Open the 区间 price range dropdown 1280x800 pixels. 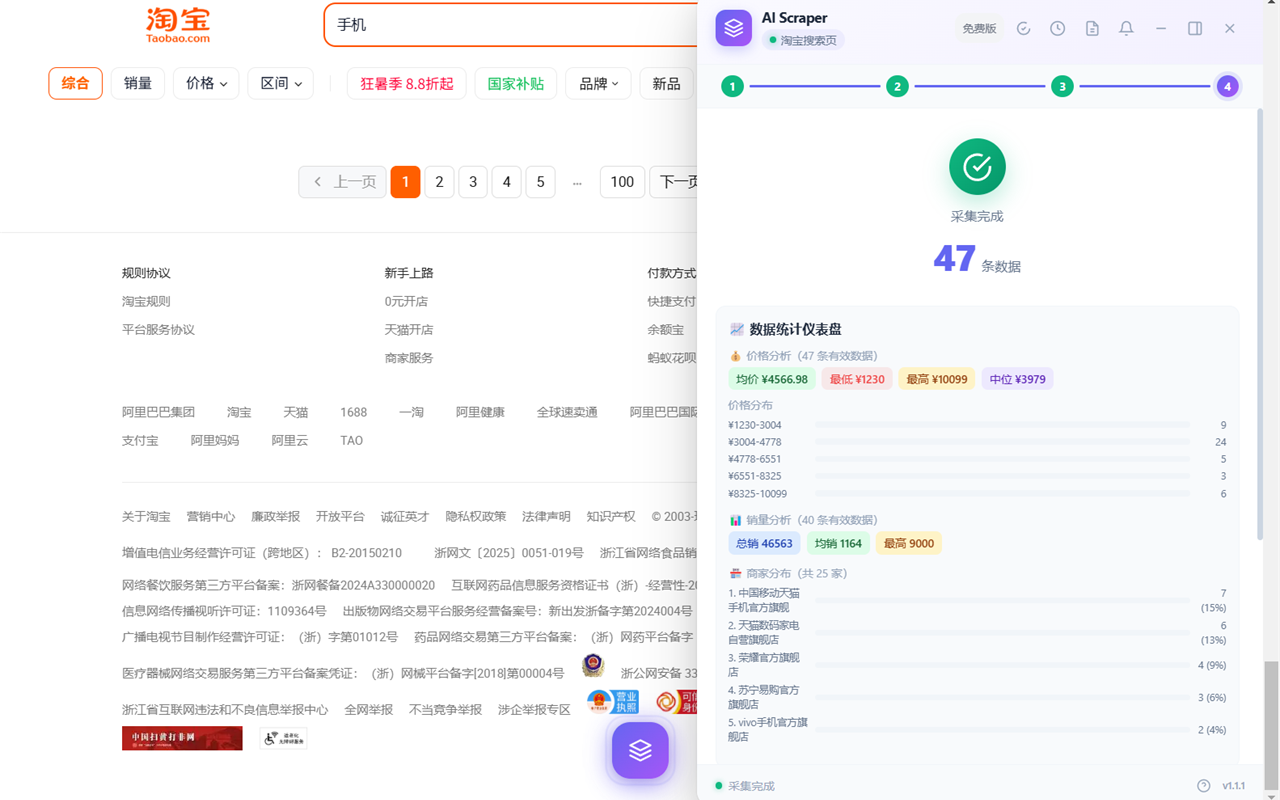(x=281, y=84)
